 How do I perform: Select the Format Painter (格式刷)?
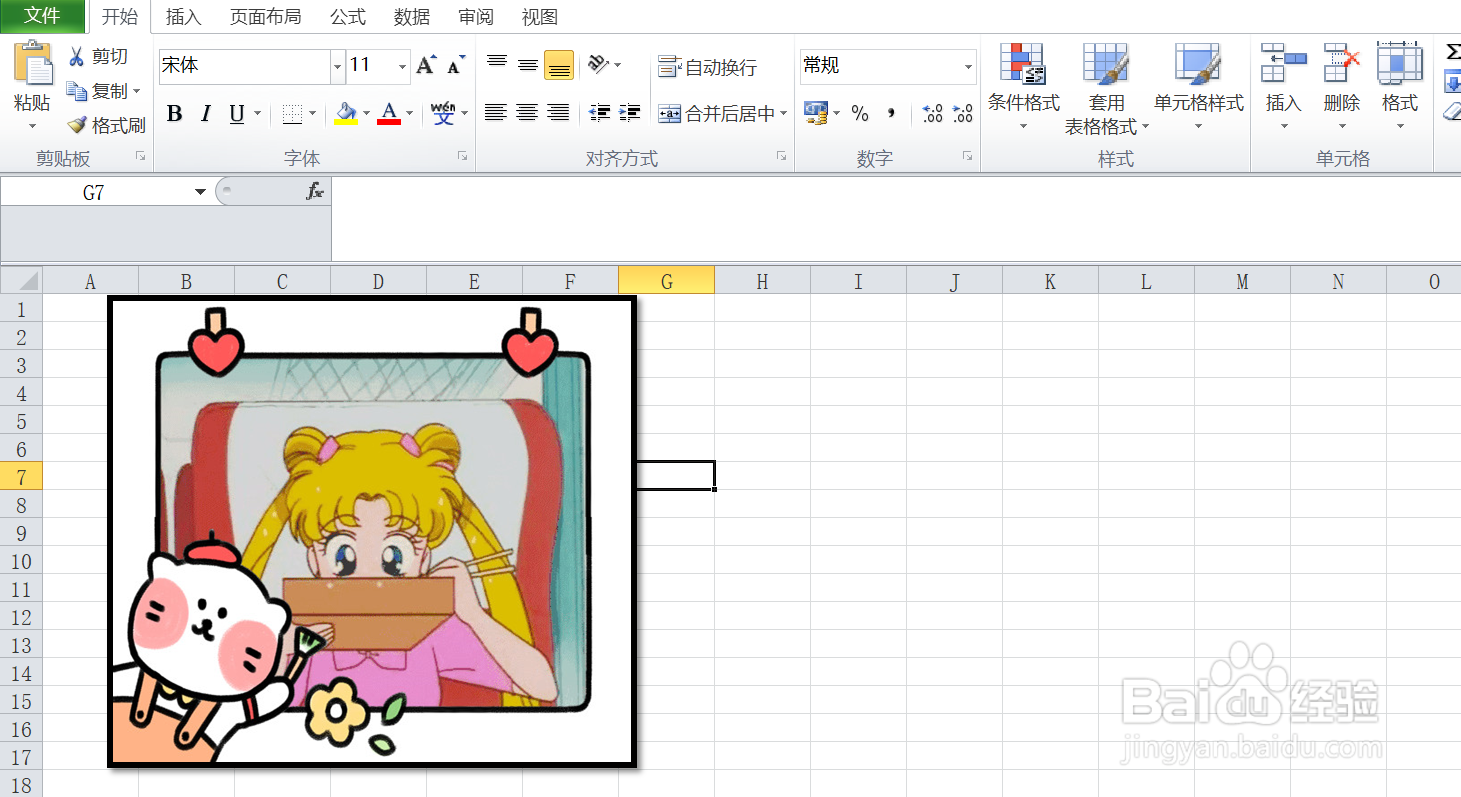point(106,125)
